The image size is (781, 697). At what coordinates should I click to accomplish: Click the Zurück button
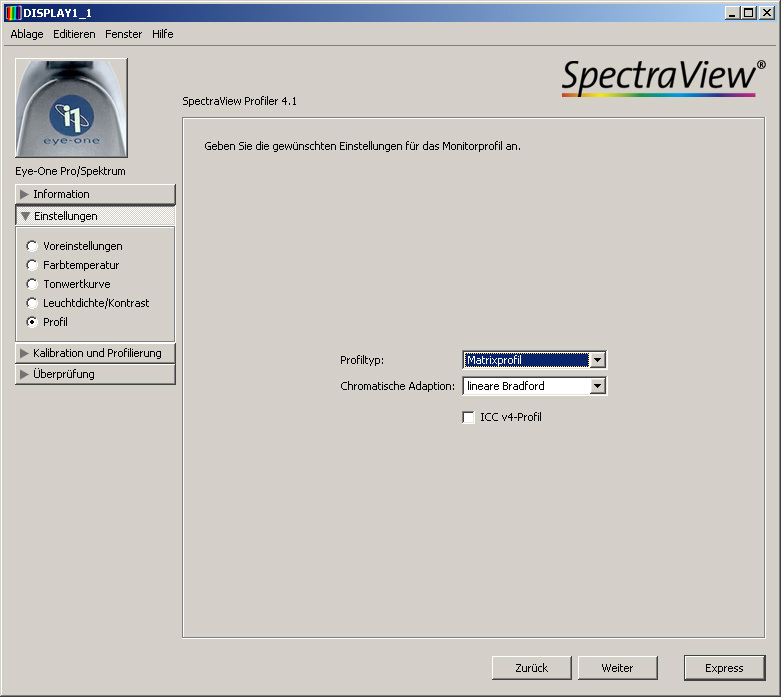pos(531,668)
